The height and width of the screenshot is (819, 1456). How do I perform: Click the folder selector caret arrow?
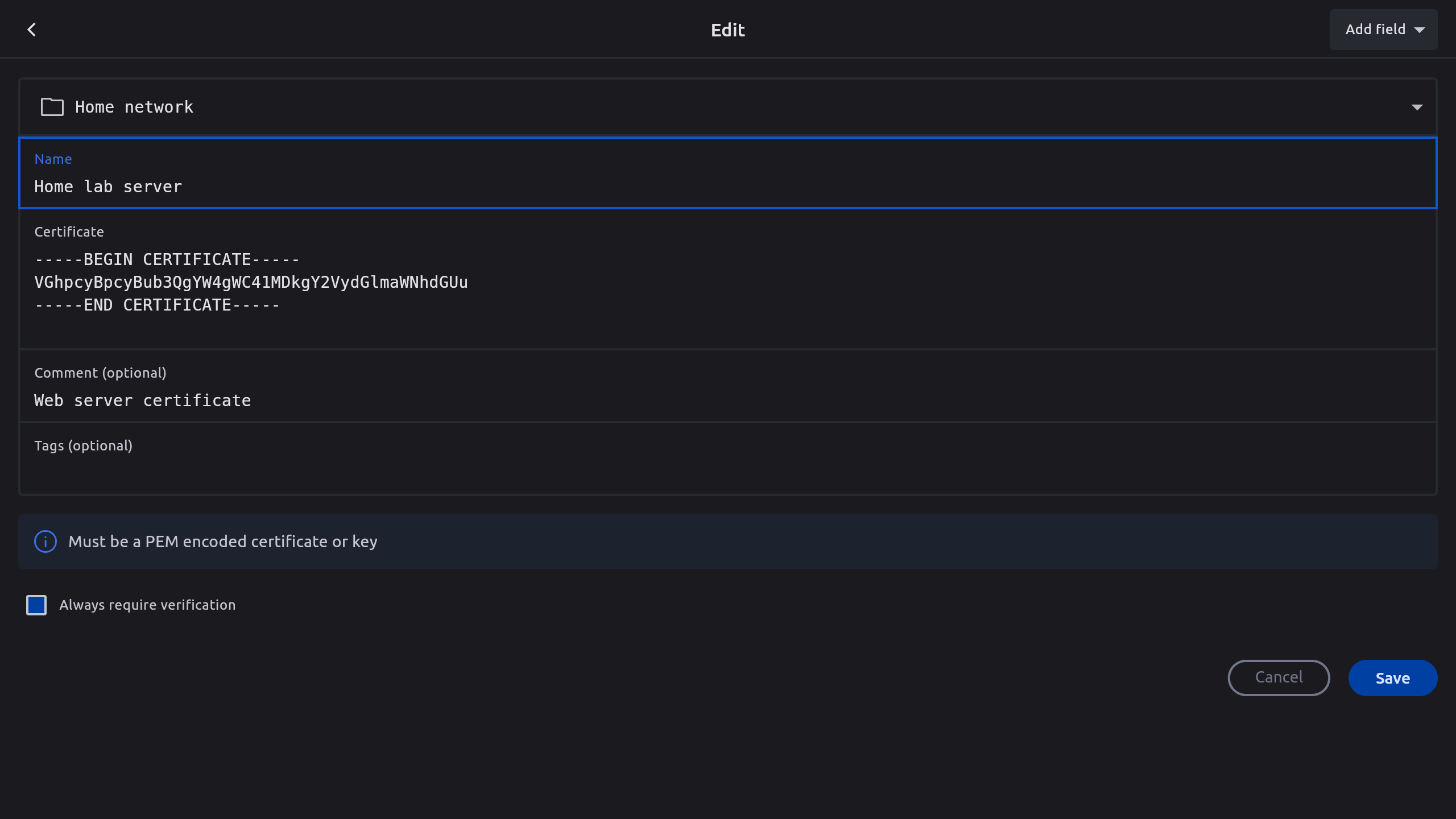tap(1417, 107)
